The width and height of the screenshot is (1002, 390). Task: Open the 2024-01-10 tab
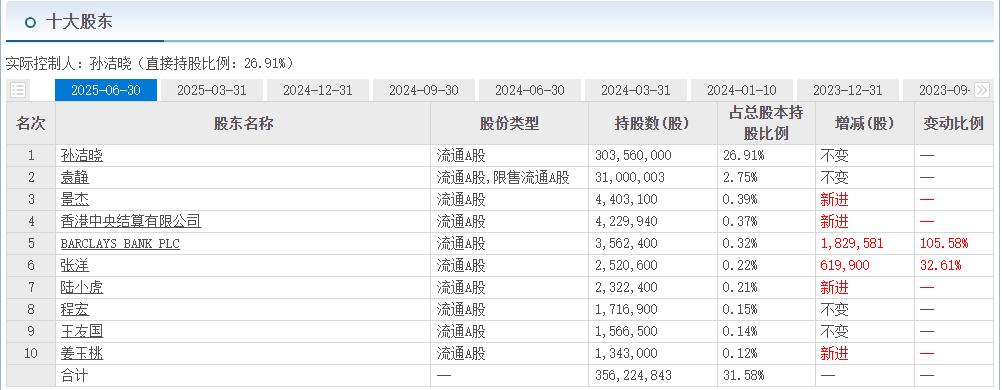(x=742, y=90)
